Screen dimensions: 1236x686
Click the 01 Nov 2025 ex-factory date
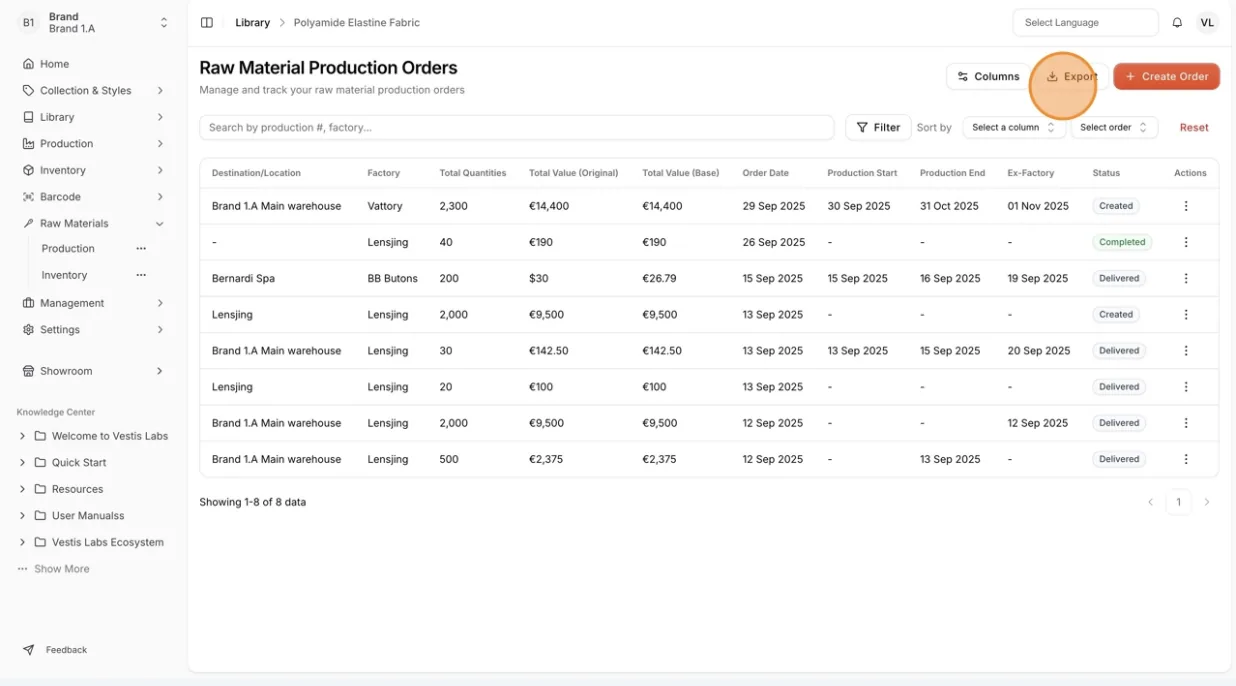pos(1038,206)
